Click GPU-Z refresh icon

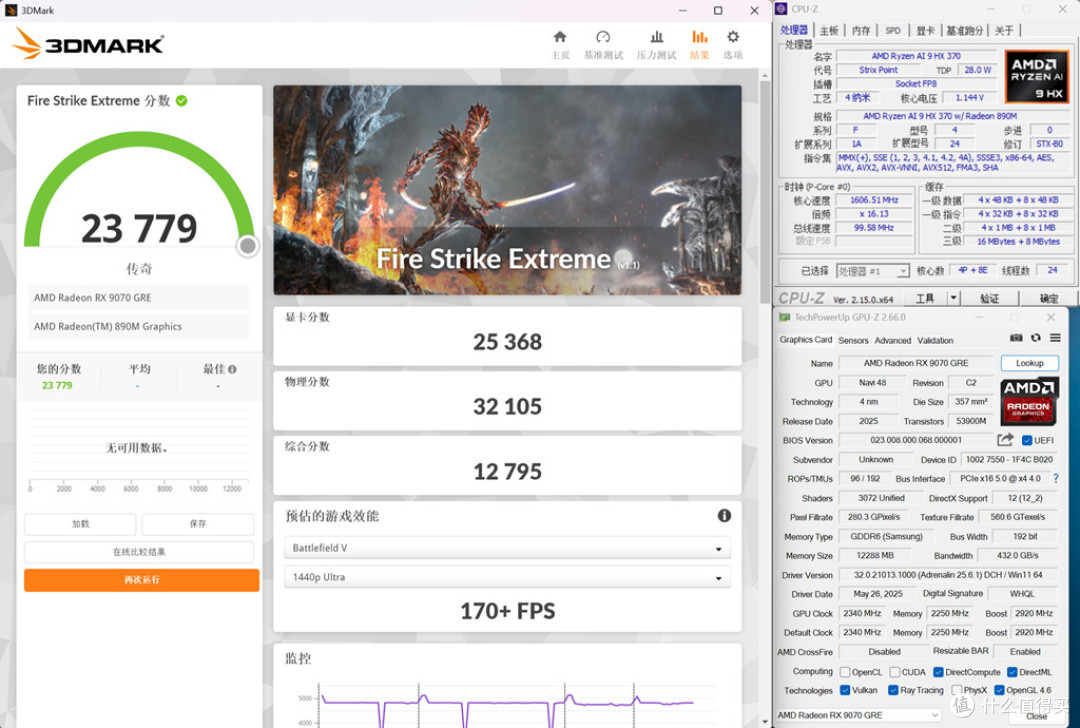pyautogui.click(x=1035, y=338)
